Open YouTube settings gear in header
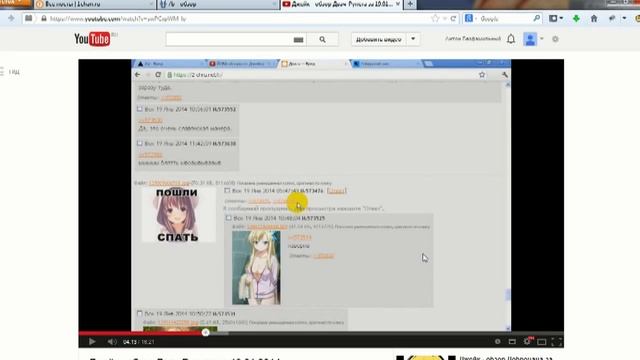 [x=555, y=39]
